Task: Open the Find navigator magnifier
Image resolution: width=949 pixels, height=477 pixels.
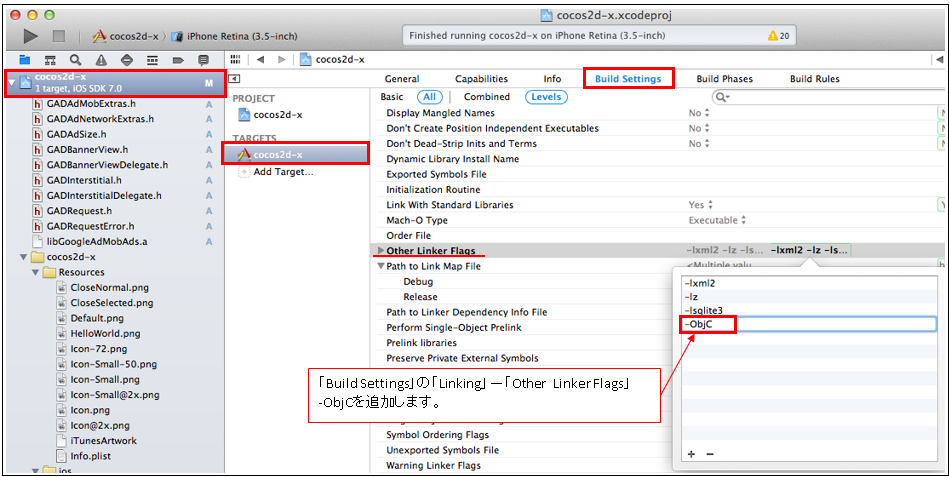Action: pos(76,60)
